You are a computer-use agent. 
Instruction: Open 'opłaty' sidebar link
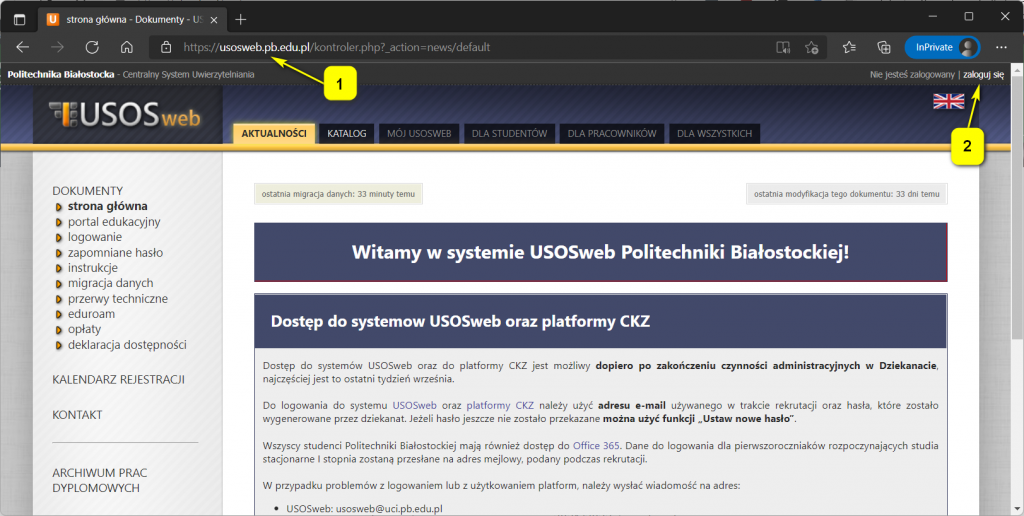(84, 329)
